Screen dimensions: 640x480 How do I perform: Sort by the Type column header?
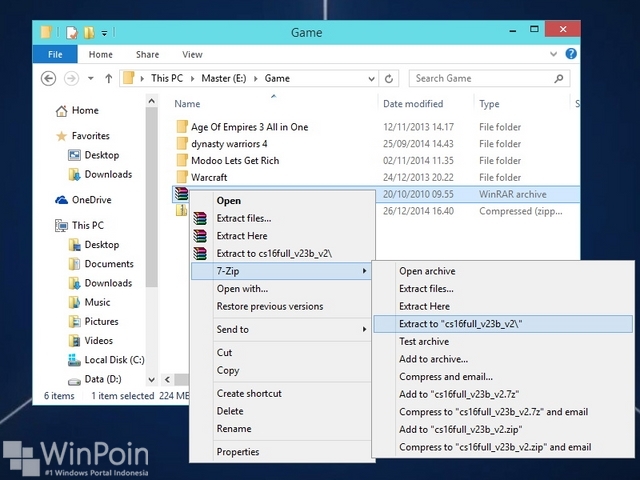489,104
